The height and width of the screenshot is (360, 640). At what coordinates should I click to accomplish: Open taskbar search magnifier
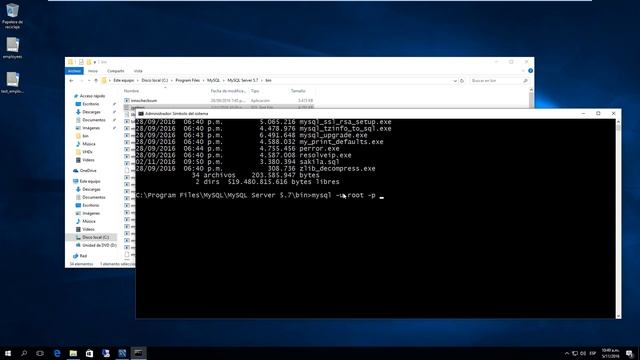[x=24, y=353]
